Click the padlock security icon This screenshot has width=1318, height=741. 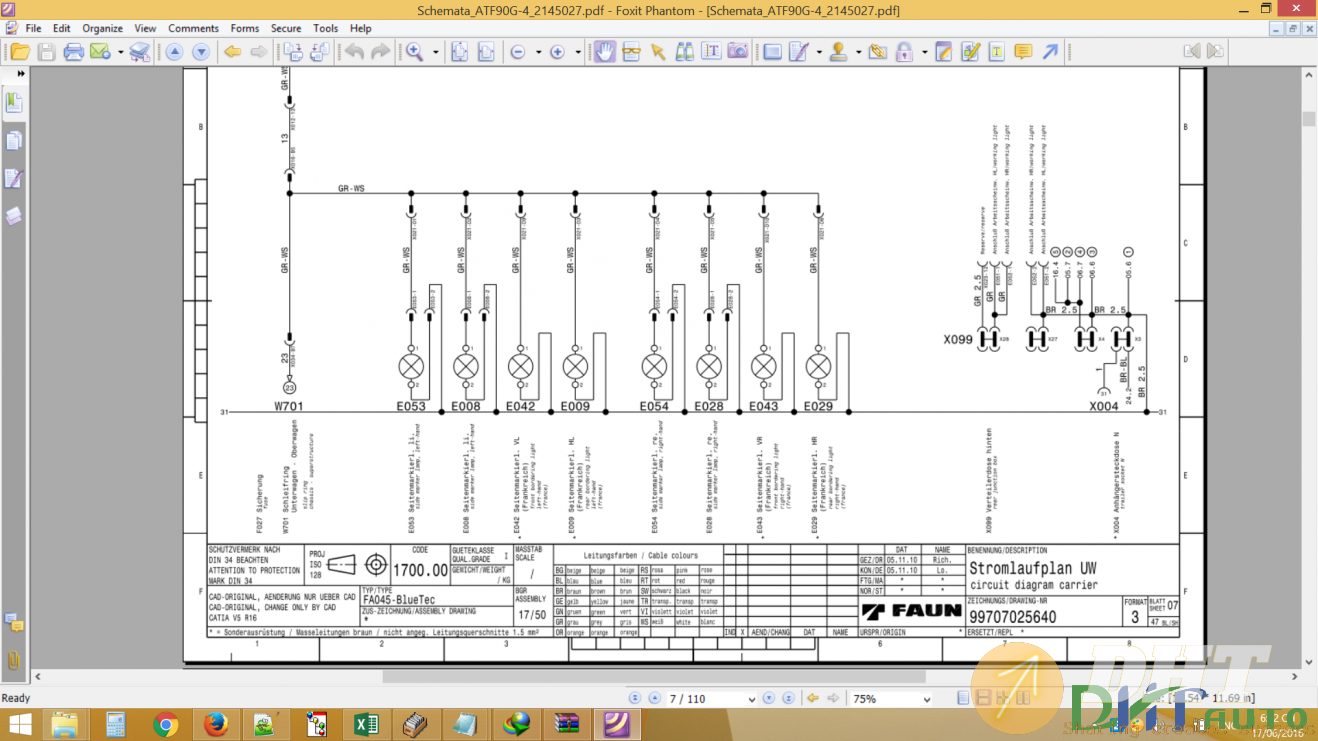[x=904, y=52]
